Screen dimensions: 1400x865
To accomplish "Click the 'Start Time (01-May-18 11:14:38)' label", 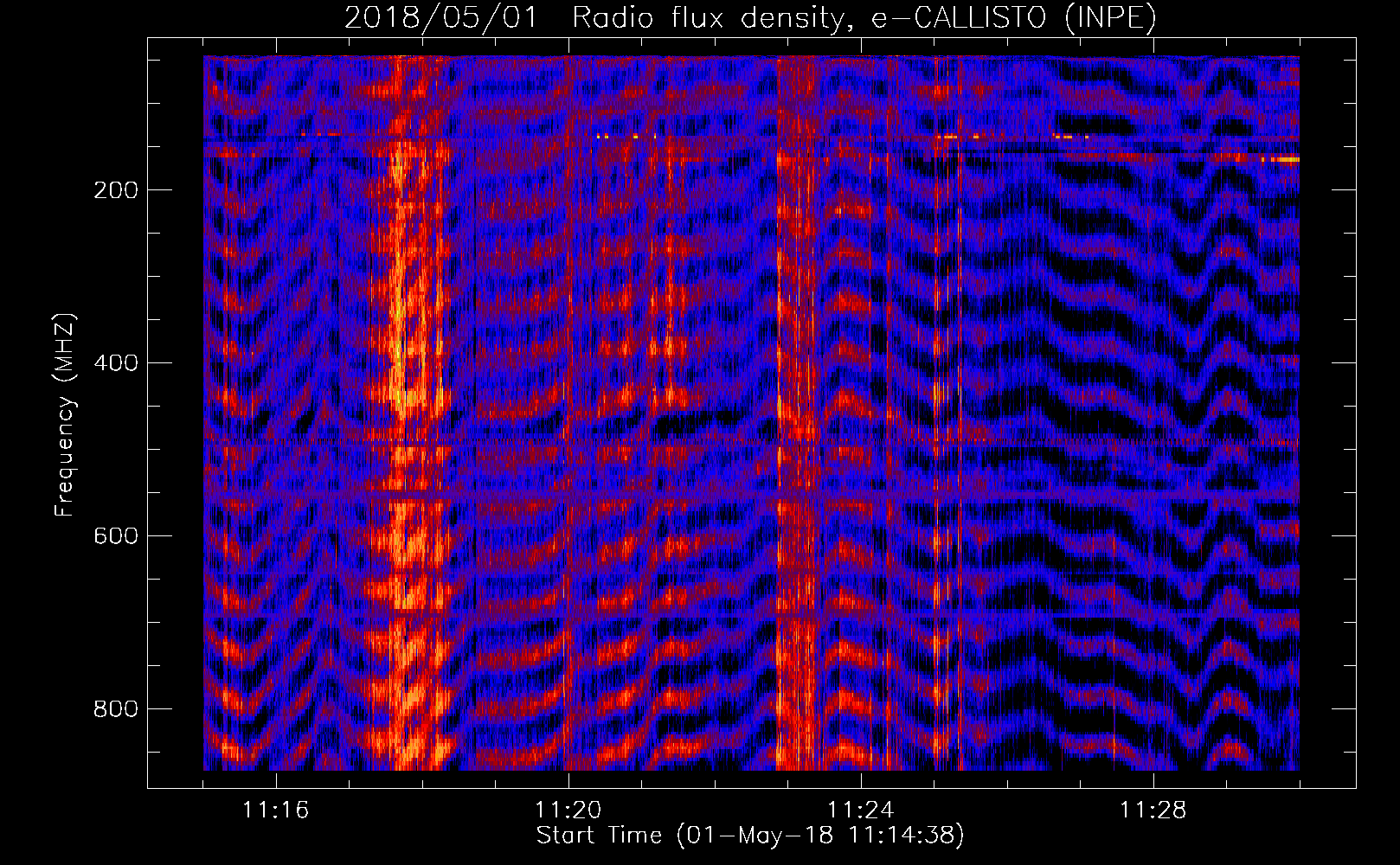I will coord(750,836).
